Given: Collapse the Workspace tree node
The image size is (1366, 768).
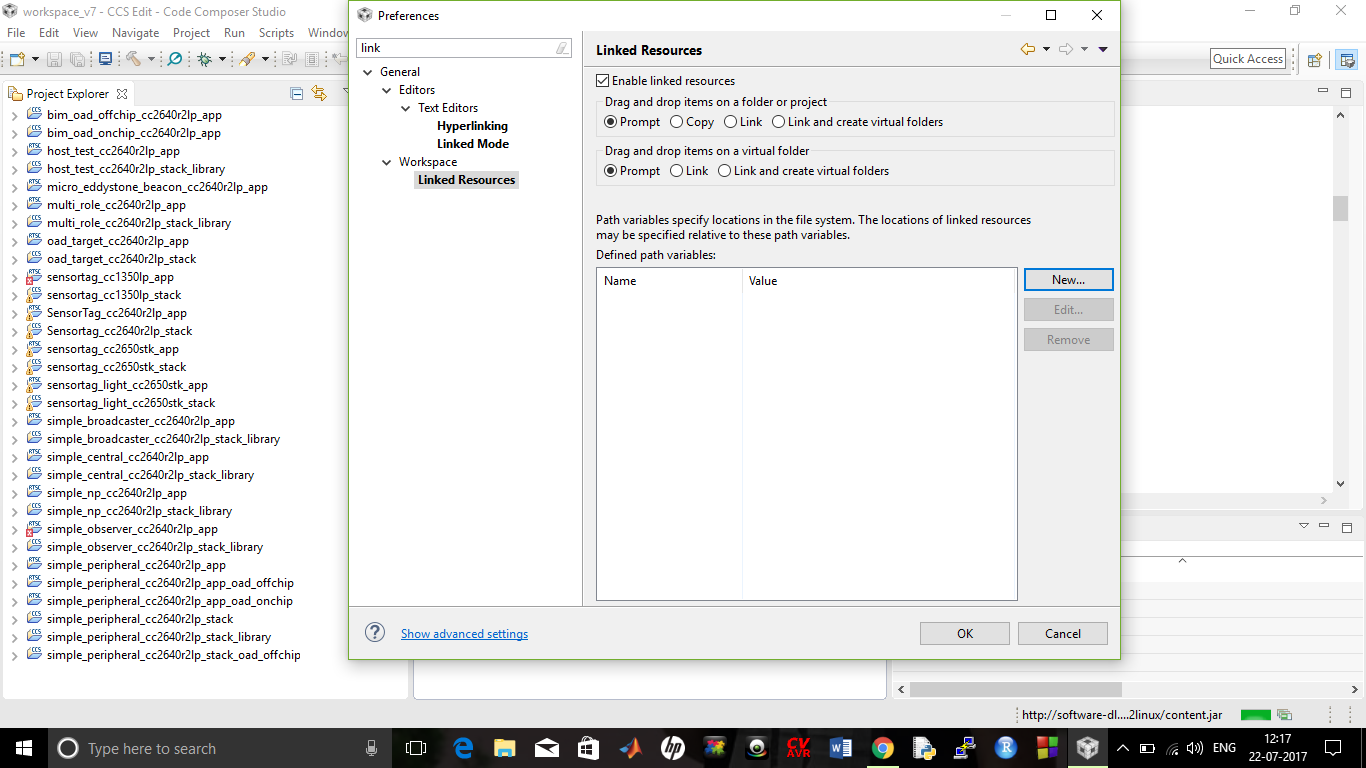Looking at the screenshot, I should (x=387, y=162).
